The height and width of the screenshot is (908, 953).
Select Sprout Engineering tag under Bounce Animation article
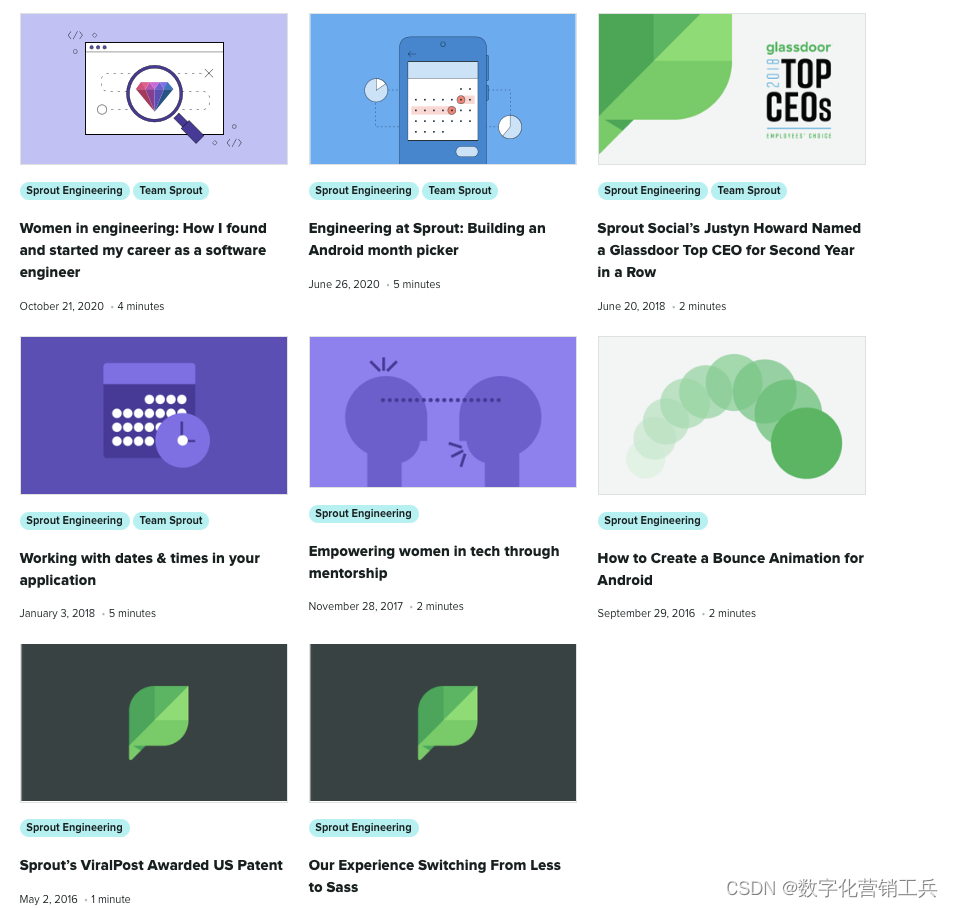652,521
